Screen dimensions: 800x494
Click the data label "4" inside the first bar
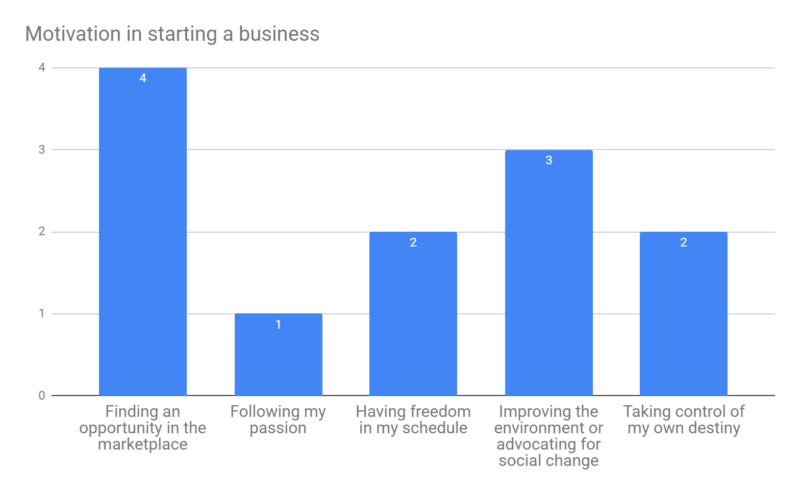click(x=143, y=78)
